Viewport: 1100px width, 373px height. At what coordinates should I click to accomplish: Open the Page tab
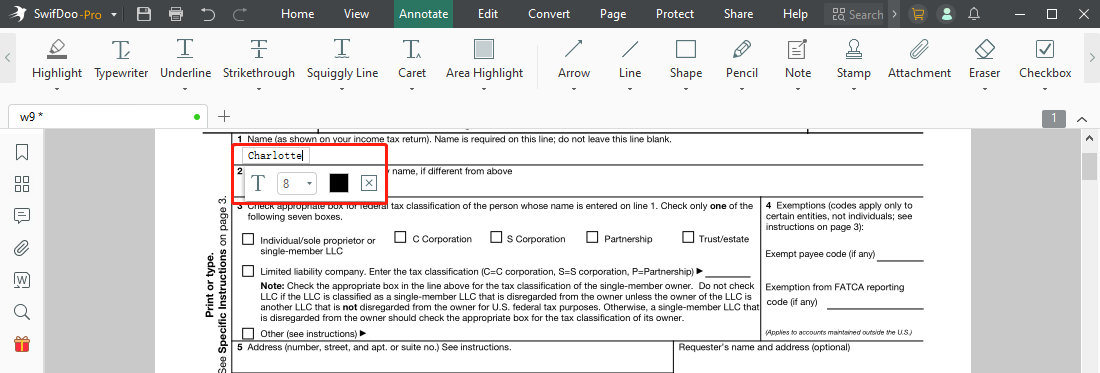point(612,14)
